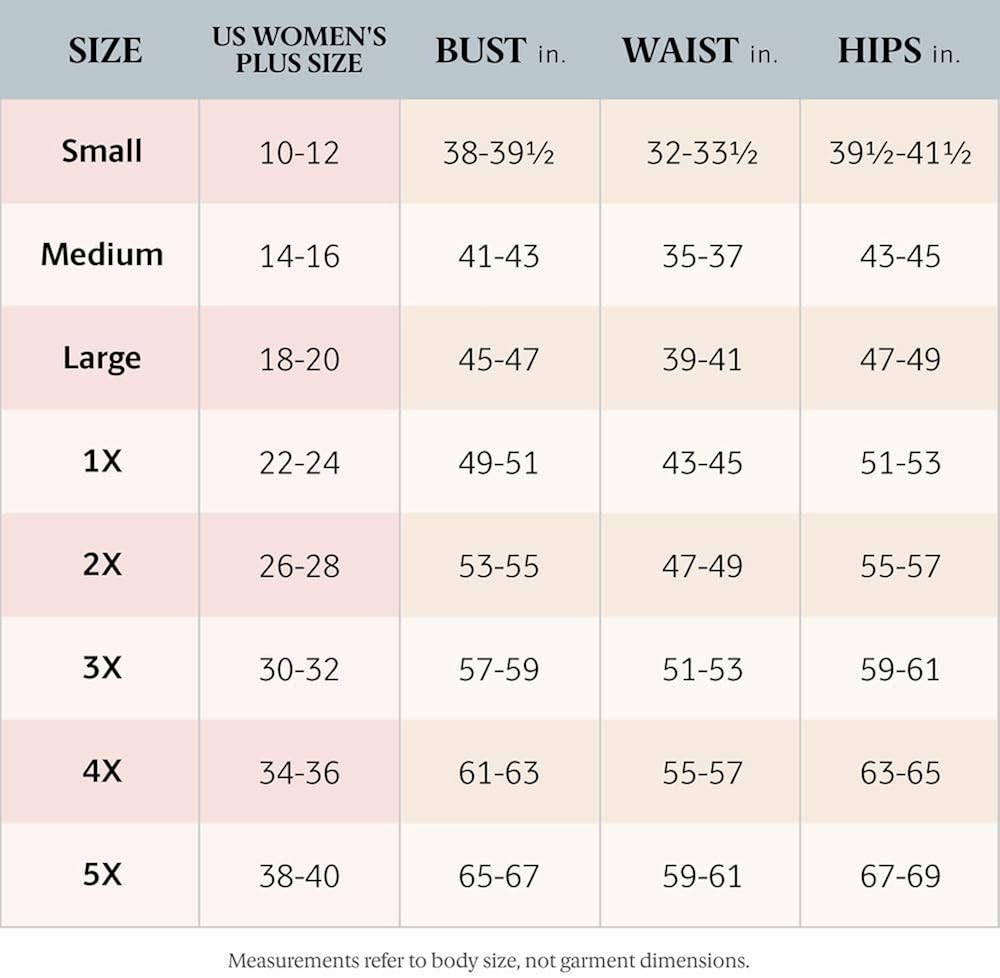
Task: Click the WAIST in. column header
Action: [x=700, y=51]
